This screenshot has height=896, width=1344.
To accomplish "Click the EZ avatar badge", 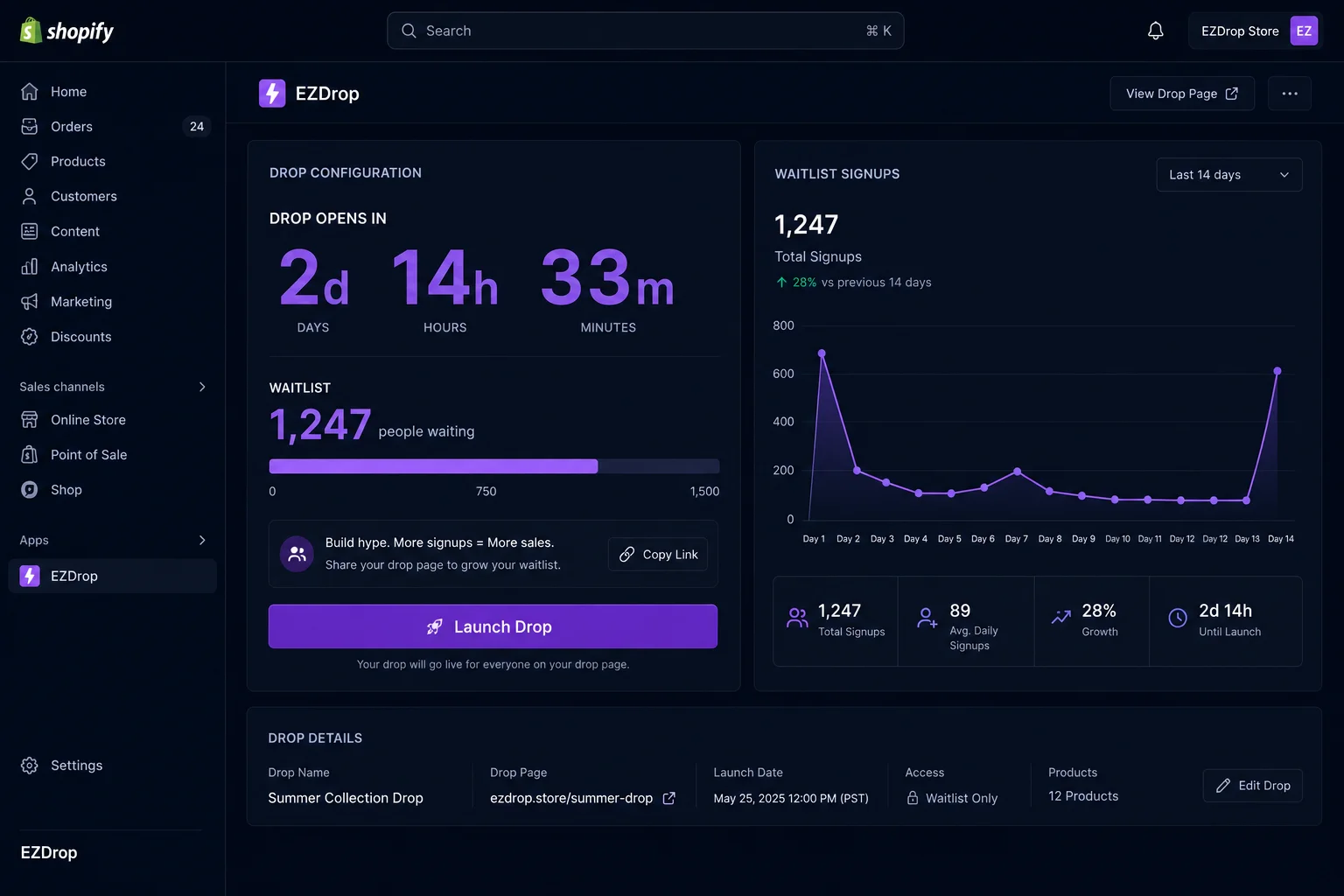I will point(1304,31).
